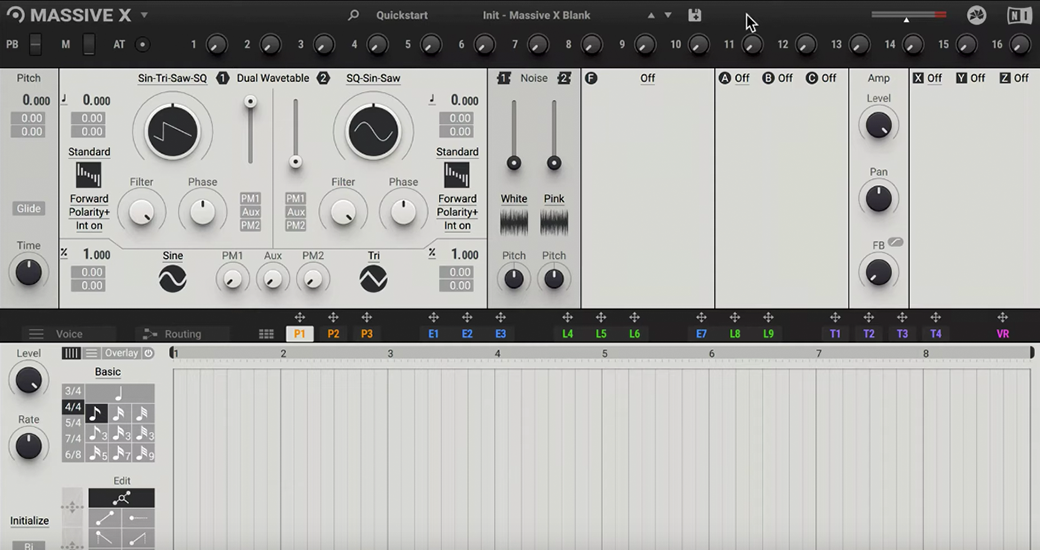Select the P1 performer tab
The width and height of the screenshot is (1040, 550).
coord(299,334)
